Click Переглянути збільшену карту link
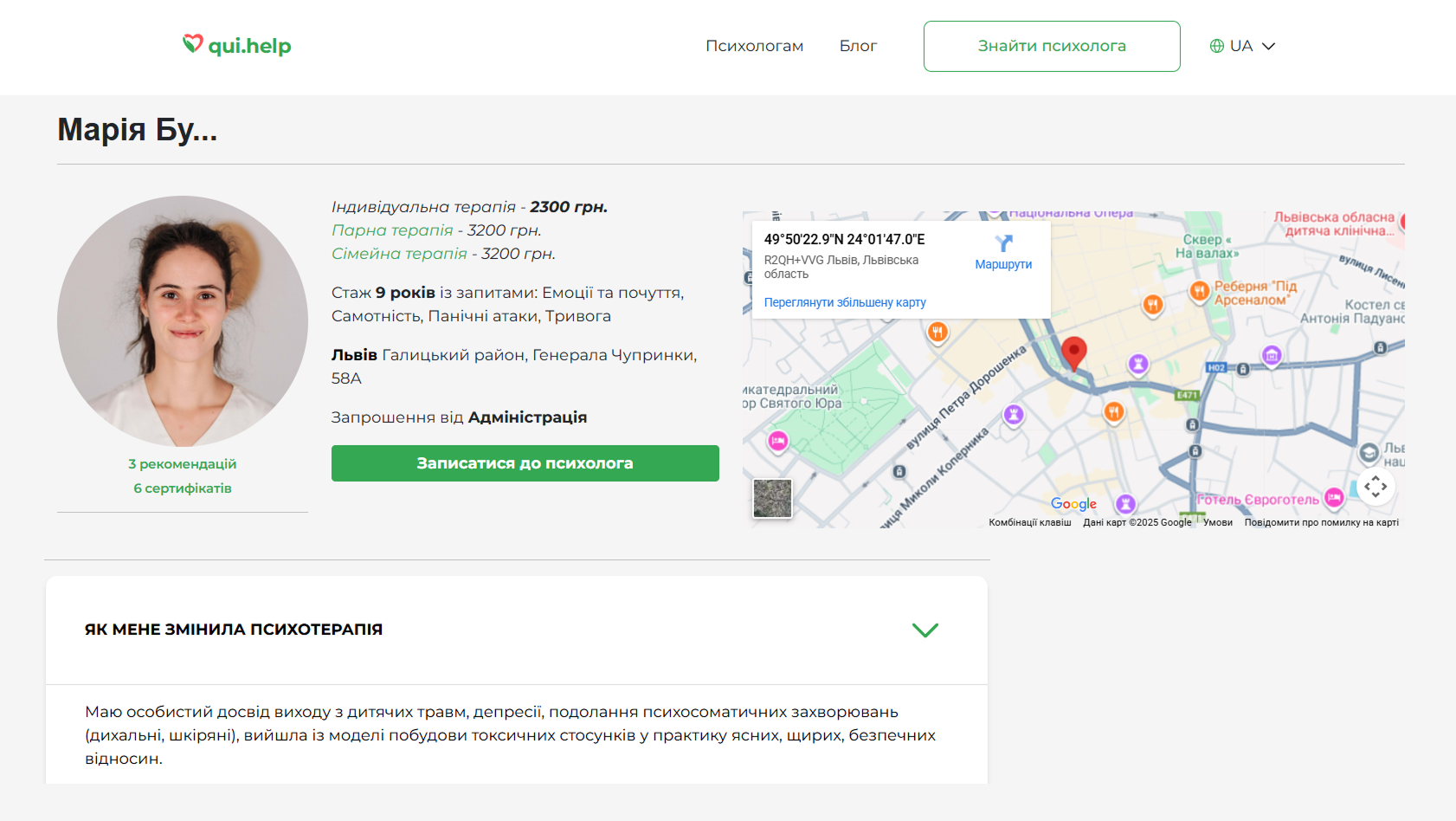This screenshot has width=1456, height=821. coord(844,302)
